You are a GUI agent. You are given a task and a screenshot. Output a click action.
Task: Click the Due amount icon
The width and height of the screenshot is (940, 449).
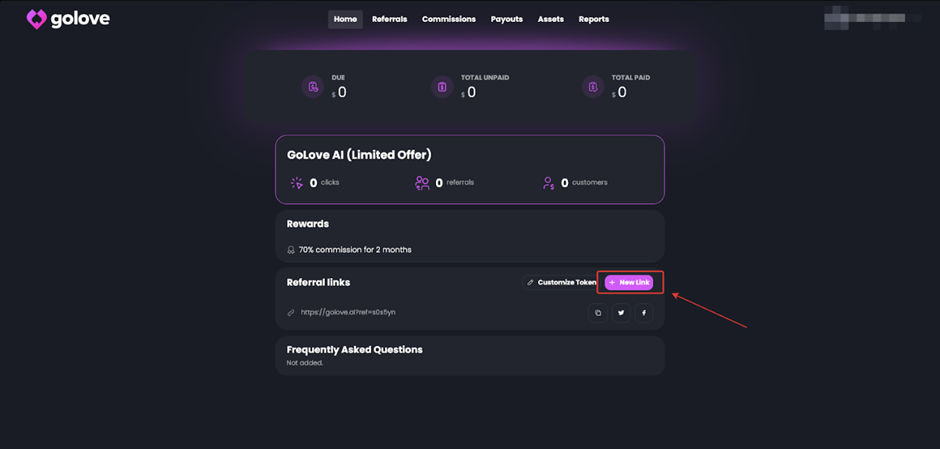(x=313, y=87)
